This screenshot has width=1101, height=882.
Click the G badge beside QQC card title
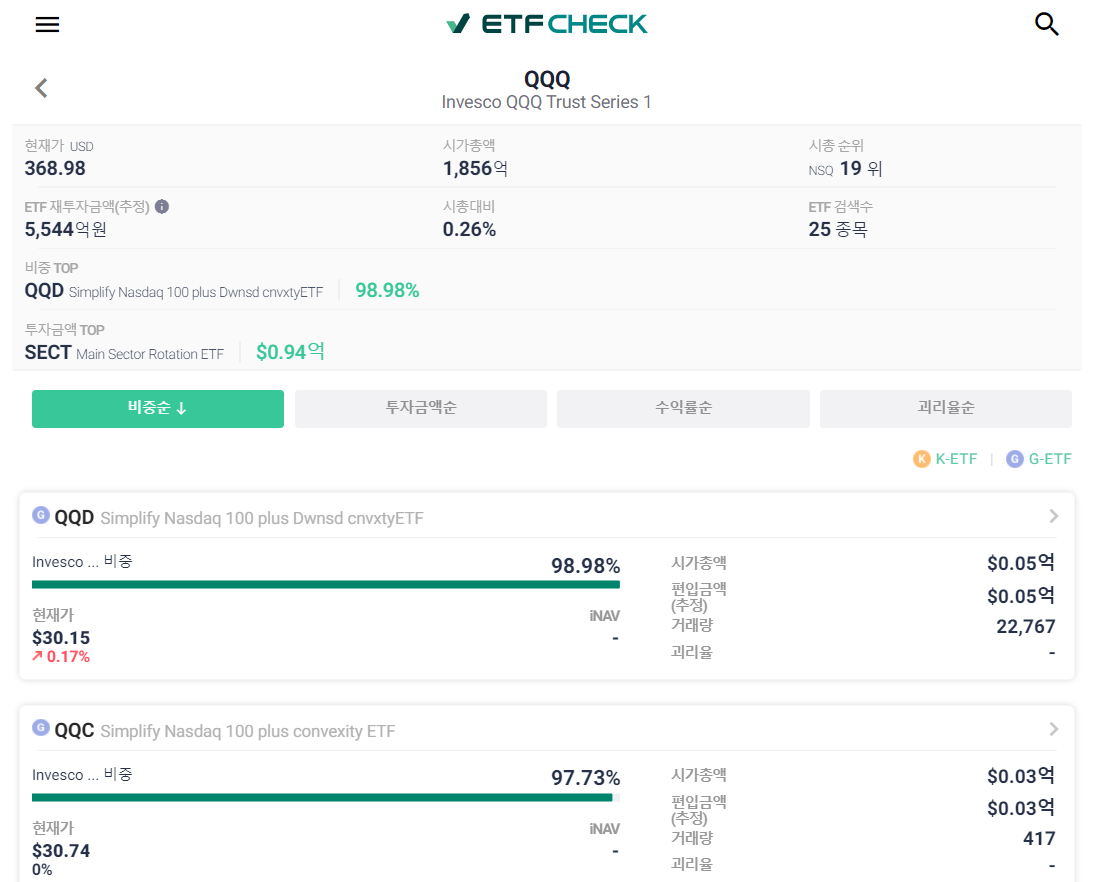41,728
